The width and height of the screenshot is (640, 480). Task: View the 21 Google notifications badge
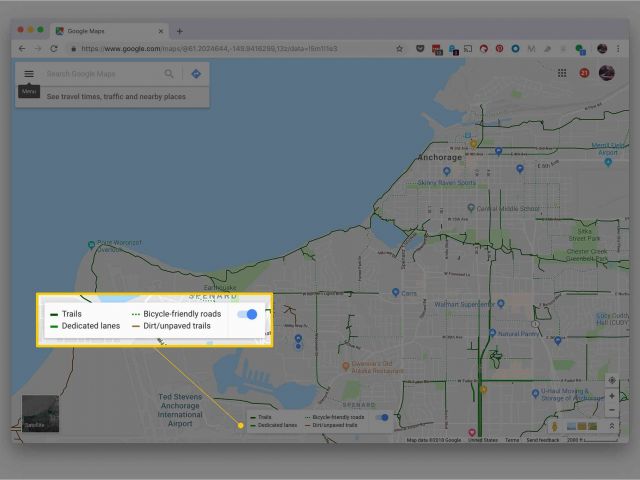(584, 73)
